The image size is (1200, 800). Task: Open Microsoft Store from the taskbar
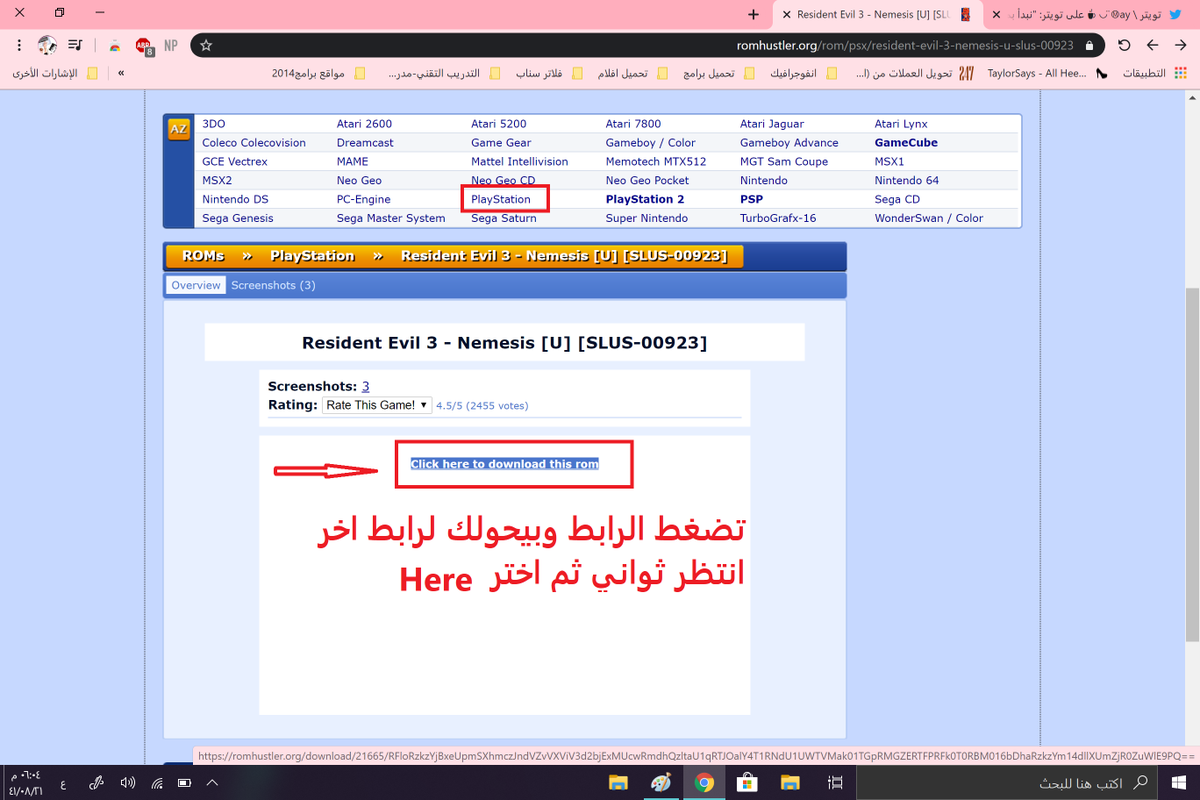[747, 782]
